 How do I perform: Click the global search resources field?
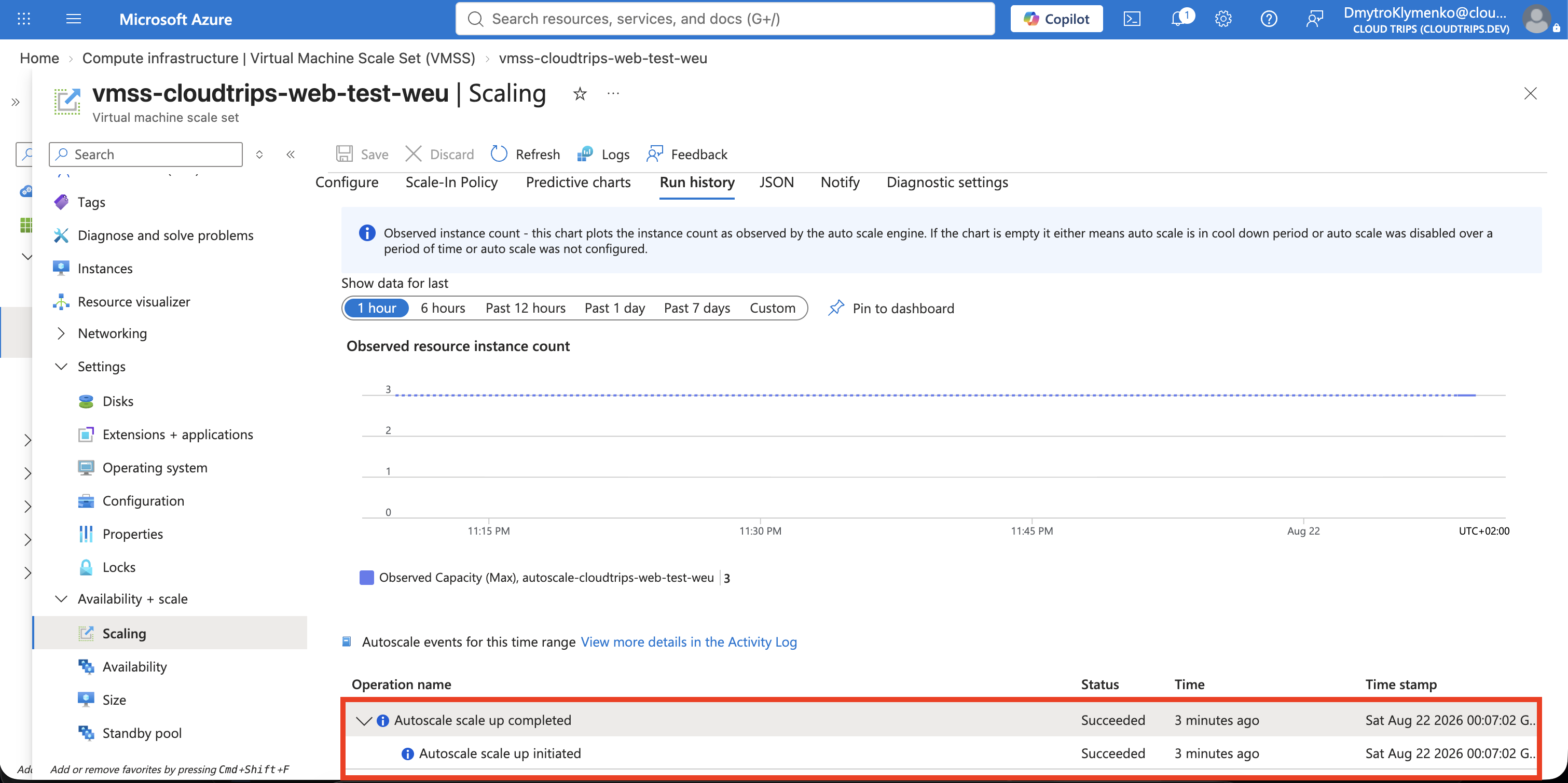click(725, 19)
